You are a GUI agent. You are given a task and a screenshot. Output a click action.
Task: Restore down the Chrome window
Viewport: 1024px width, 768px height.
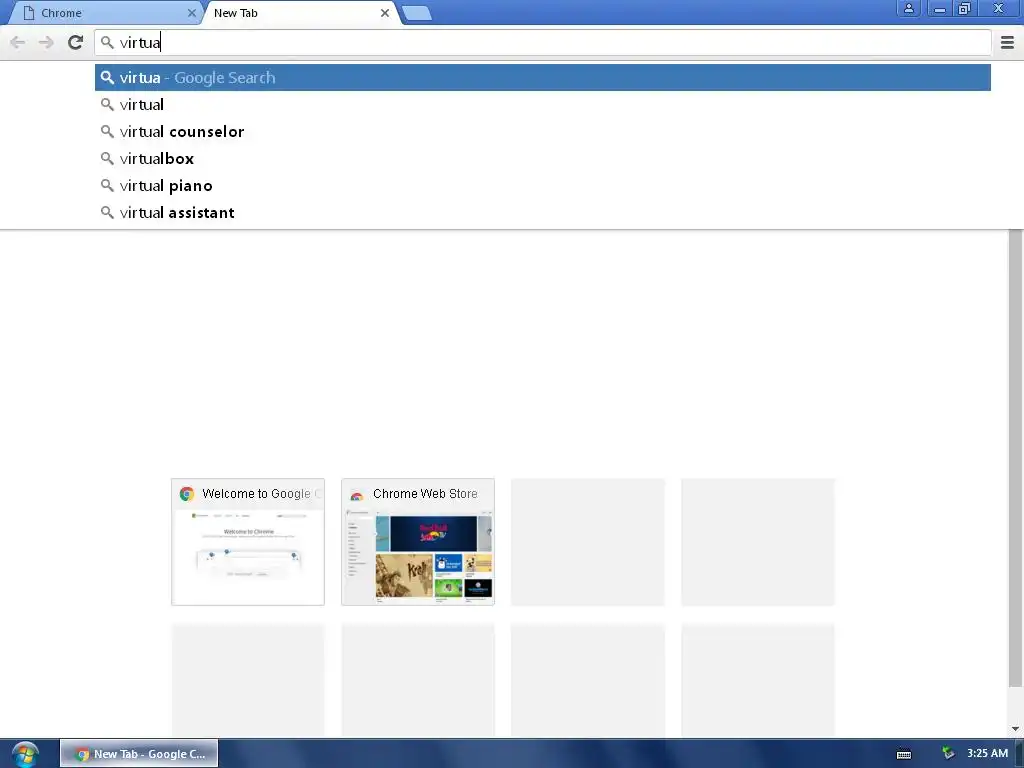point(965,8)
